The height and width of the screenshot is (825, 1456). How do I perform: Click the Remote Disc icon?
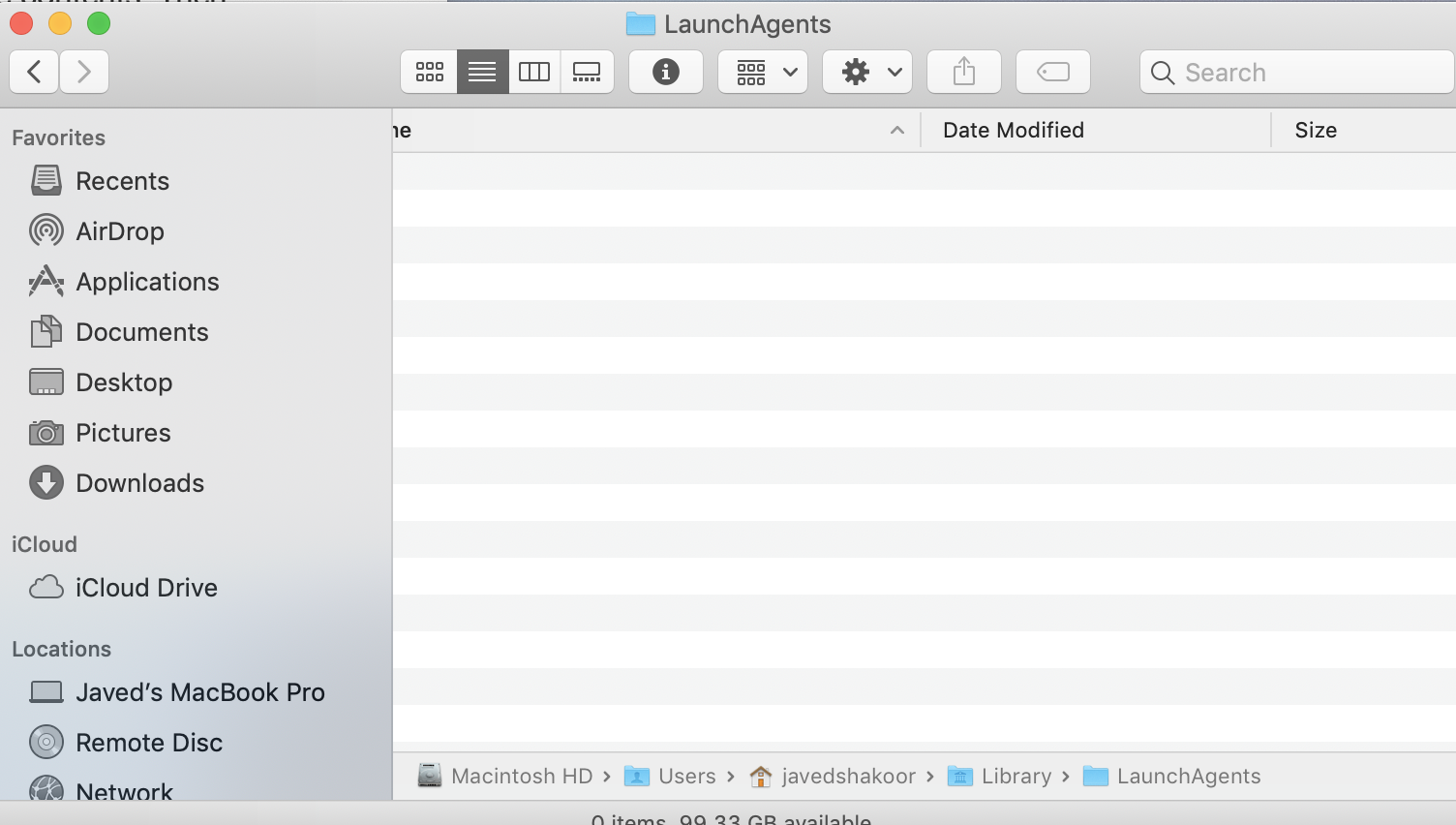pos(46,742)
